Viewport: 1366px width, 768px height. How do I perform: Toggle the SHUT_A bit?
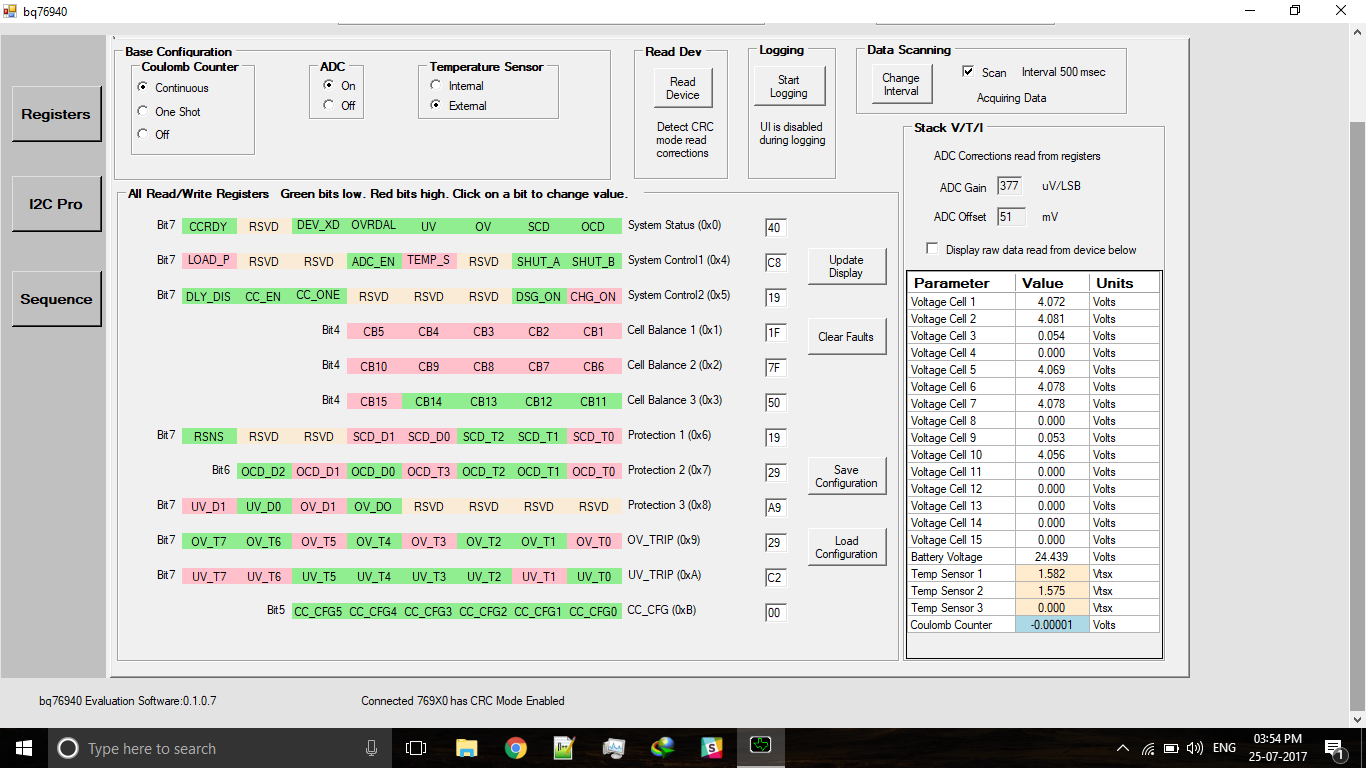tap(539, 261)
